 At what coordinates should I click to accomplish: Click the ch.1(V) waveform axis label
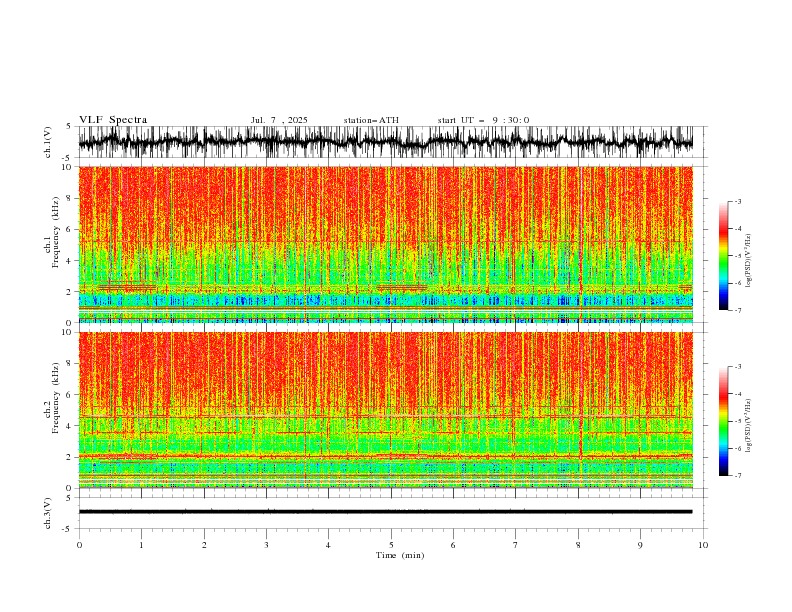tap(48, 142)
